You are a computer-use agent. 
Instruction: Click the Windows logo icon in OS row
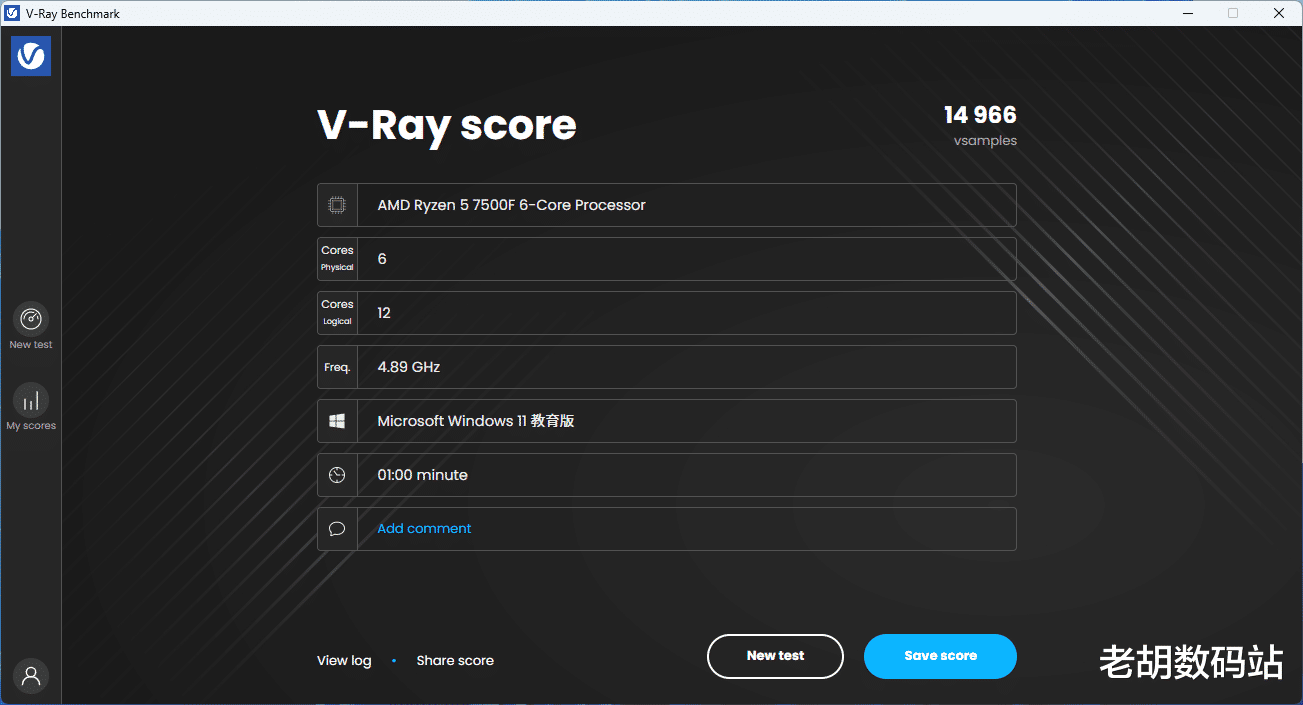click(337, 421)
